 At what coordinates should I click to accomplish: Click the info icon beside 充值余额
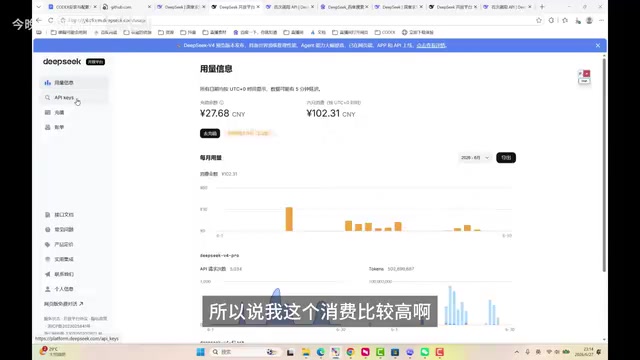point(222,102)
